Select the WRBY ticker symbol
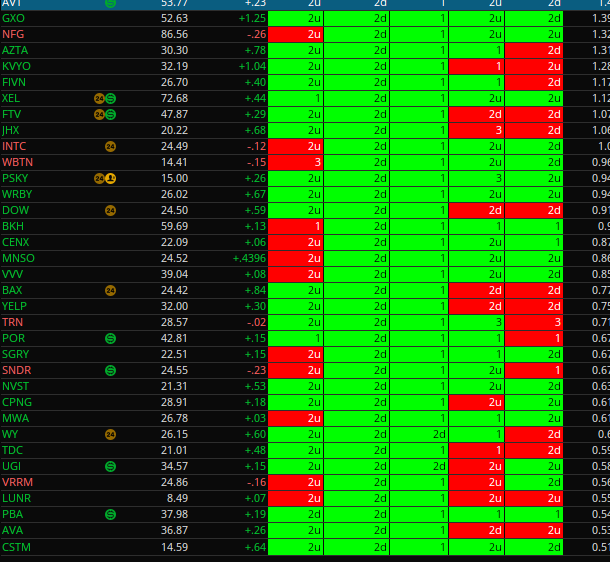 pyautogui.click(x=17, y=194)
